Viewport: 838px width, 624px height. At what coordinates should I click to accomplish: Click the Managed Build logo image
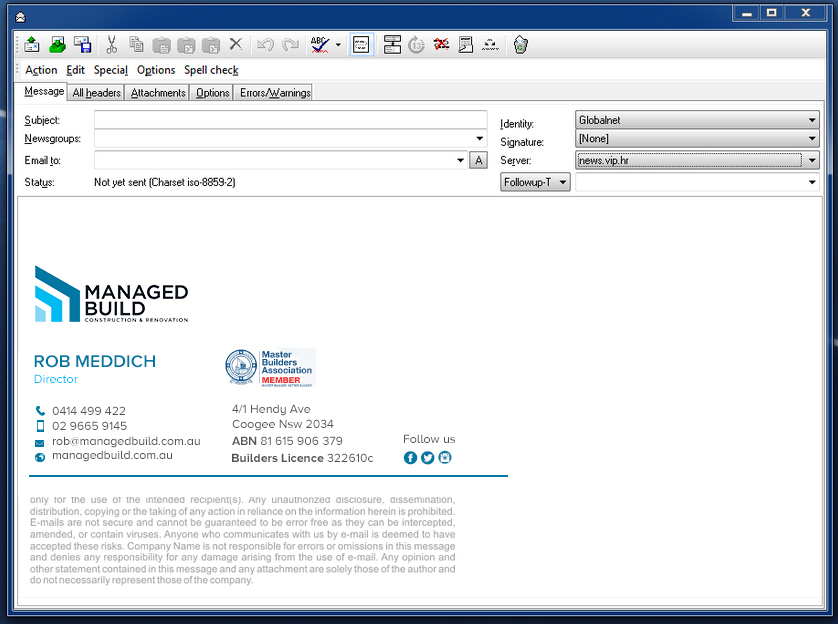point(111,294)
